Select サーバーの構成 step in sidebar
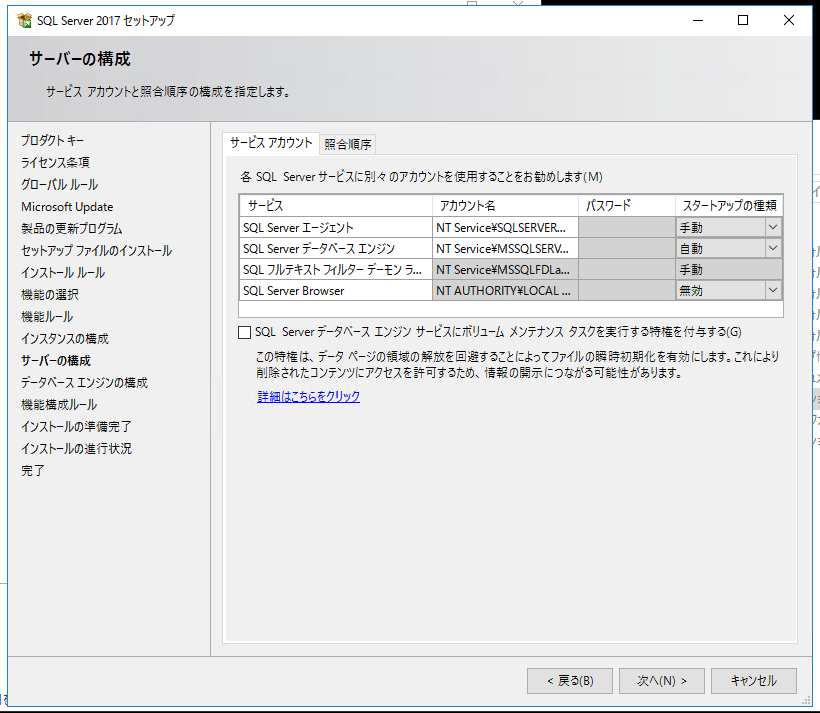Viewport: 820px width, 713px height. tap(56, 360)
